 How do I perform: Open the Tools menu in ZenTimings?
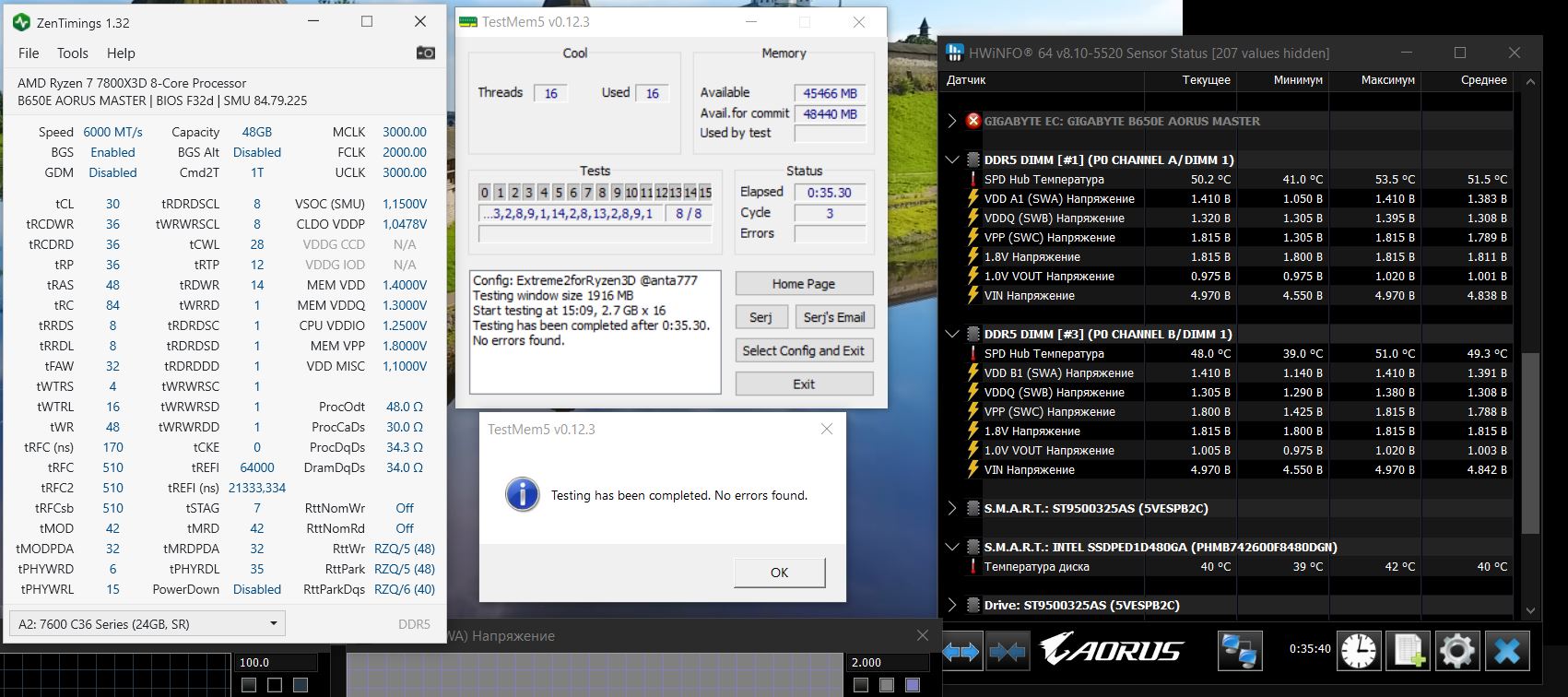pyautogui.click(x=73, y=53)
